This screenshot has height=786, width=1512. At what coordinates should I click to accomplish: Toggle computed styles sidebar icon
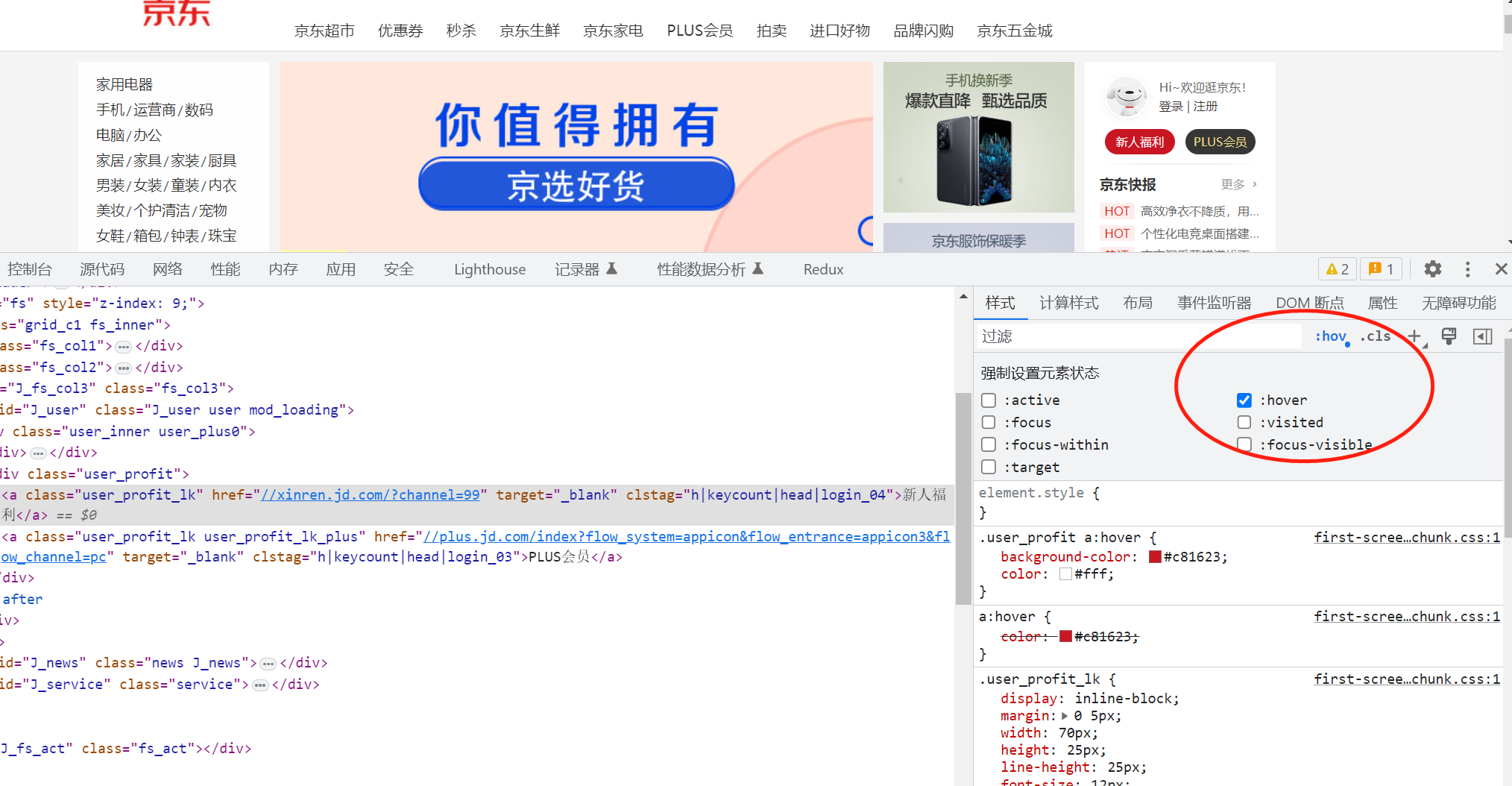(1483, 336)
